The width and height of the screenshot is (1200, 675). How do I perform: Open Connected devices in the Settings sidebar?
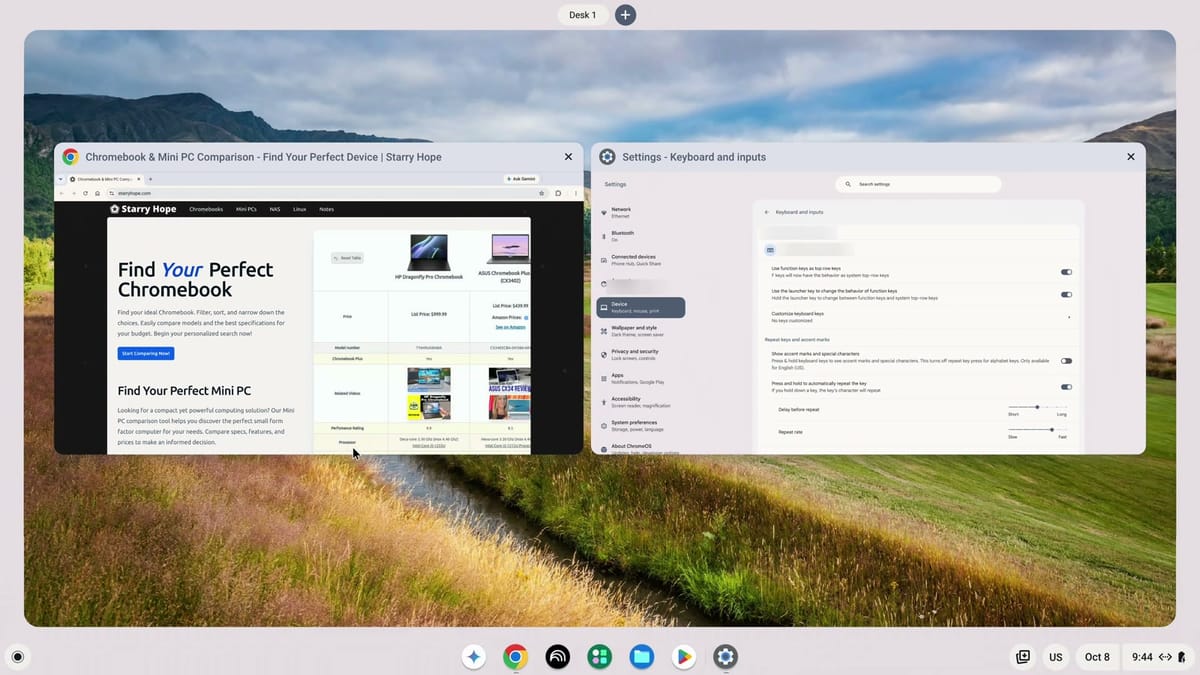point(640,260)
